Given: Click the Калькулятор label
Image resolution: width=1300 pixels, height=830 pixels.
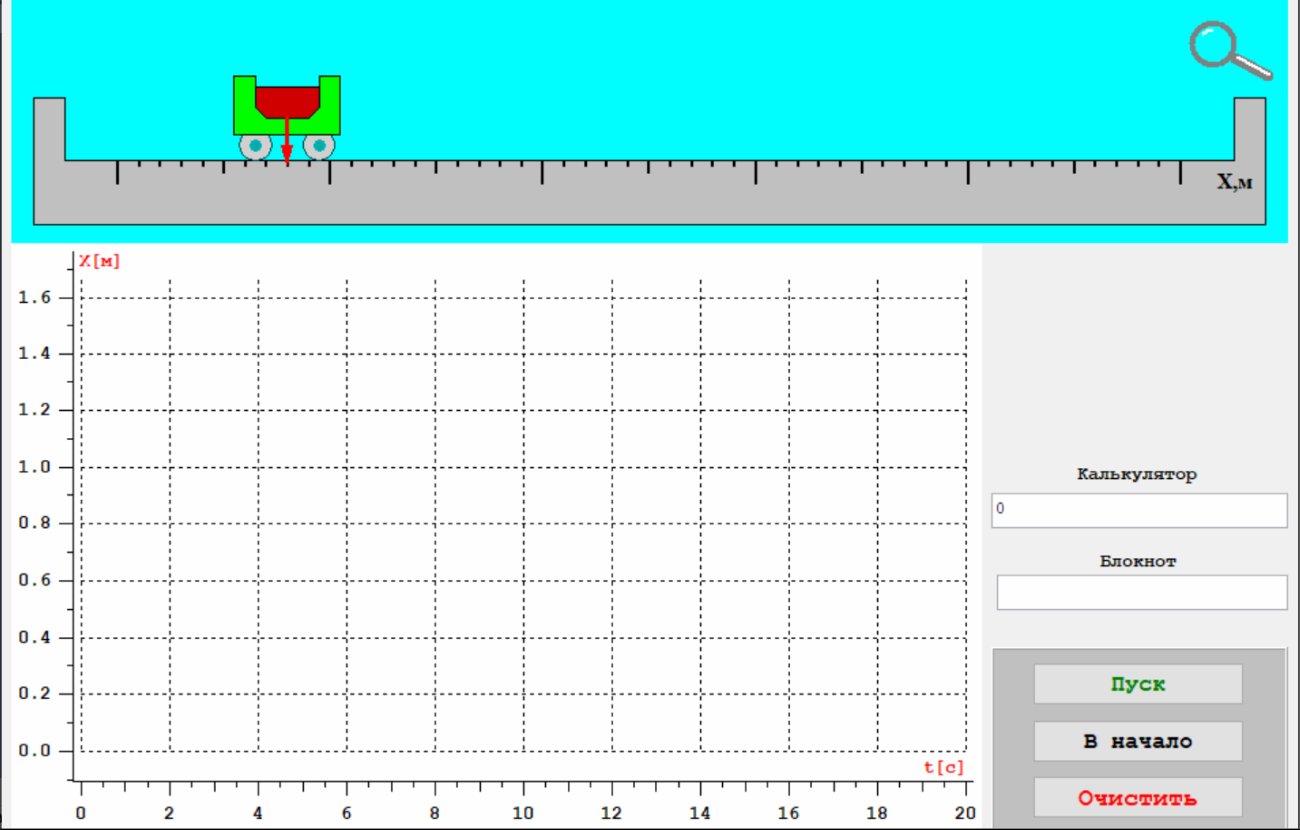Looking at the screenshot, I should click(1137, 474).
